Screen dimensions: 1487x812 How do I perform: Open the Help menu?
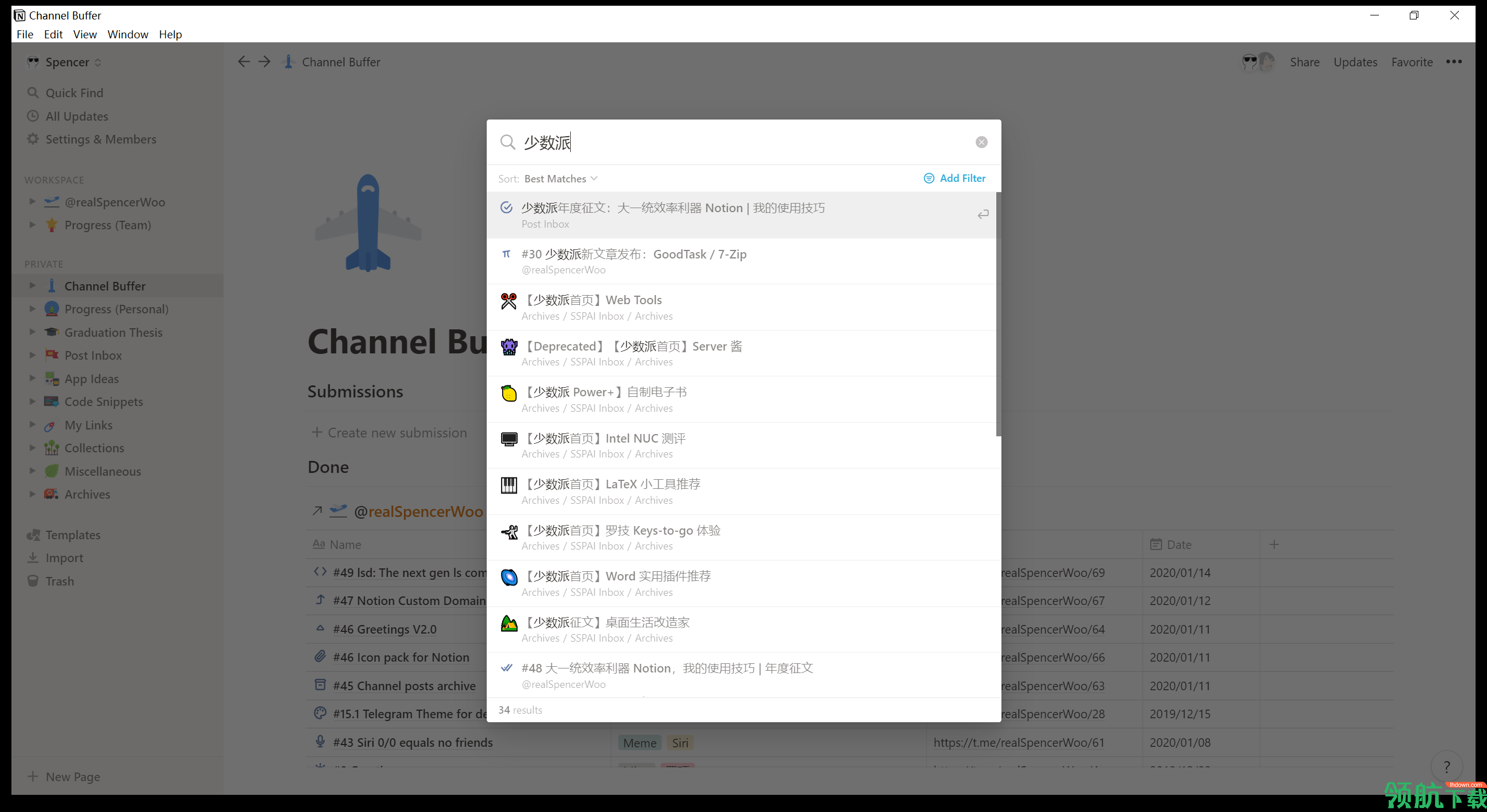click(170, 34)
